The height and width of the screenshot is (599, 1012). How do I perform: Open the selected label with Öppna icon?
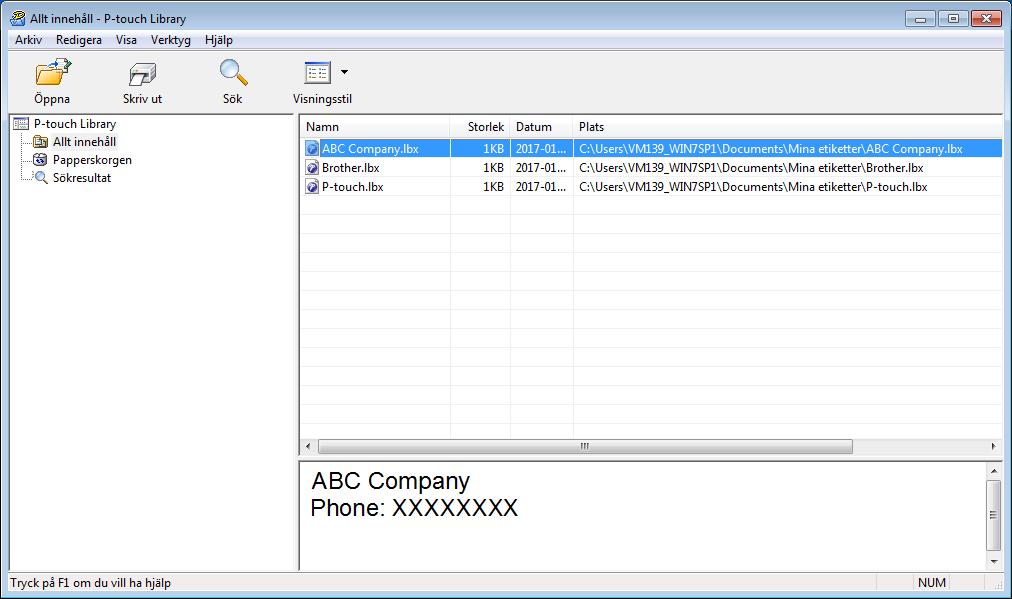click(x=52, y=72)
